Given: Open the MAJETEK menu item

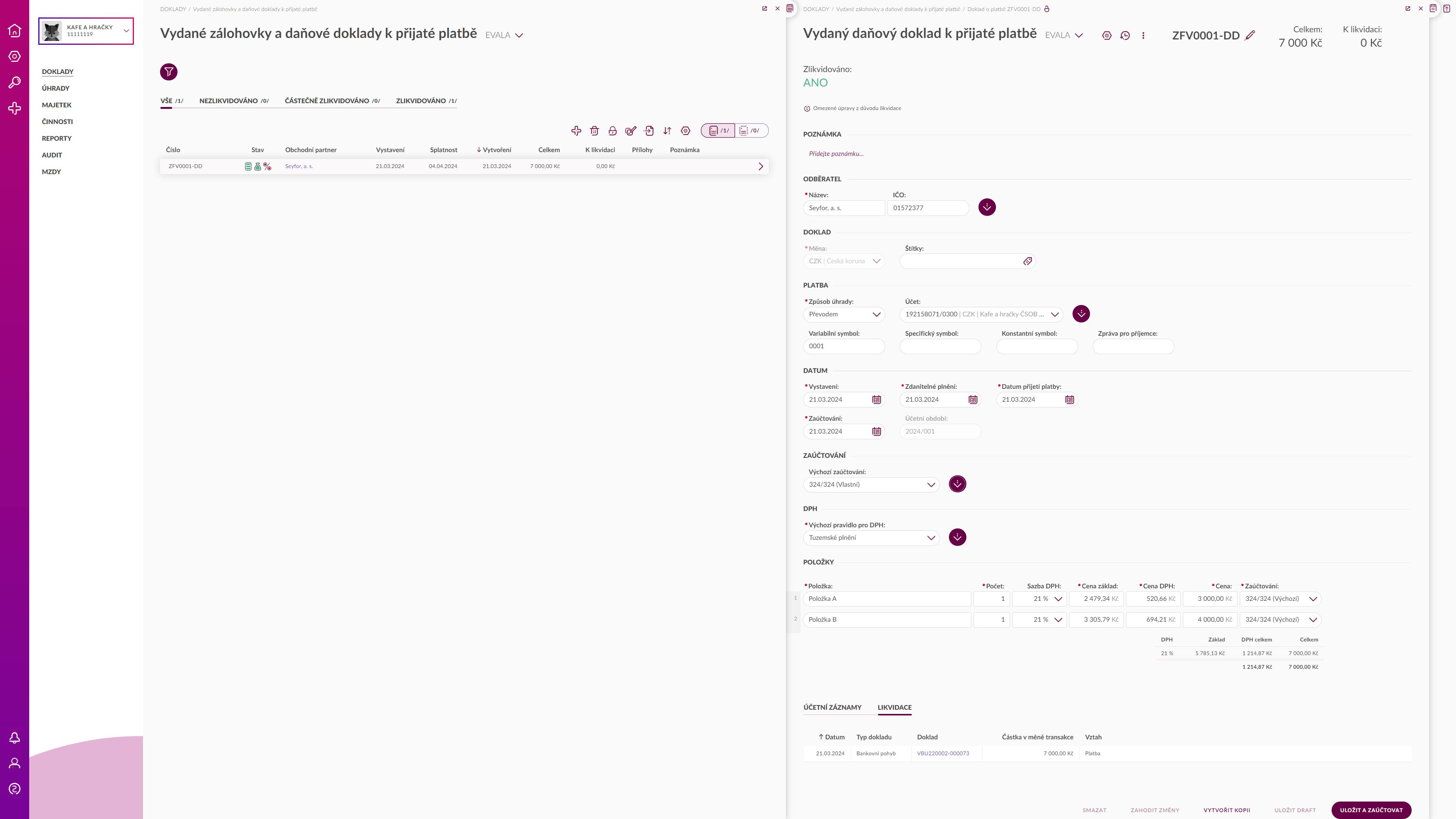Looking at the screenshot, I should click(x=57, y=105).
